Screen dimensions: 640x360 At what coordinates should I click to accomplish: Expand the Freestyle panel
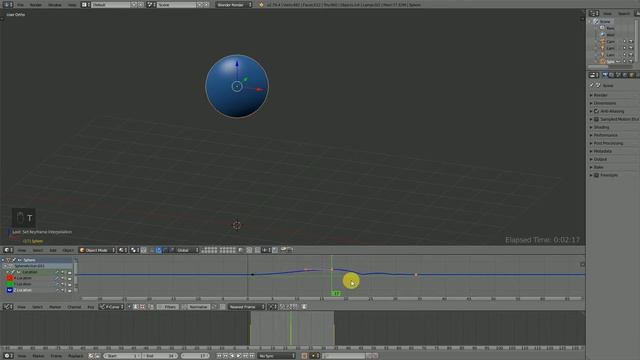[x=591, y=175]
